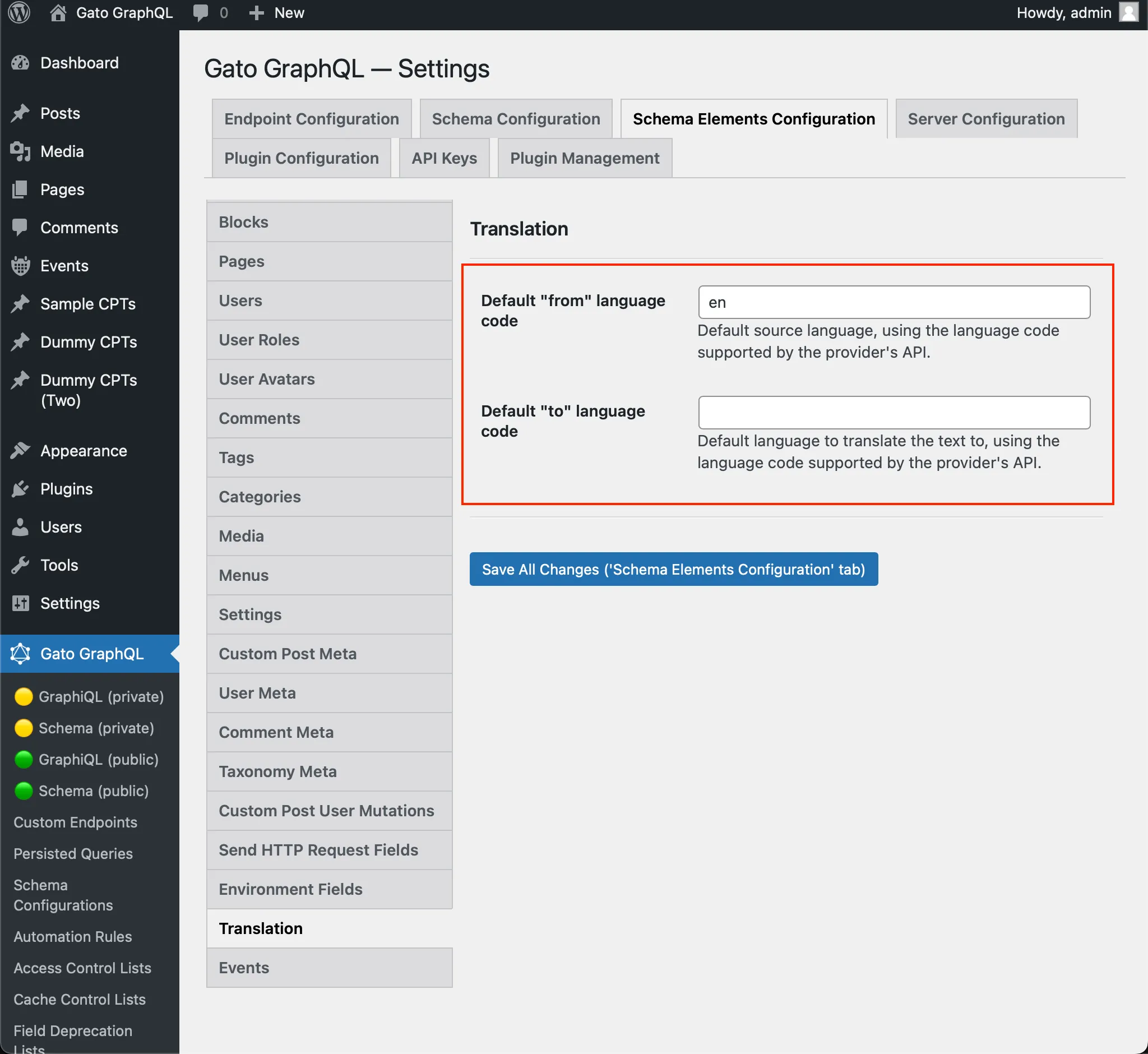
Task: Click yellow dot beside Schema (private)
Action: 24,728
